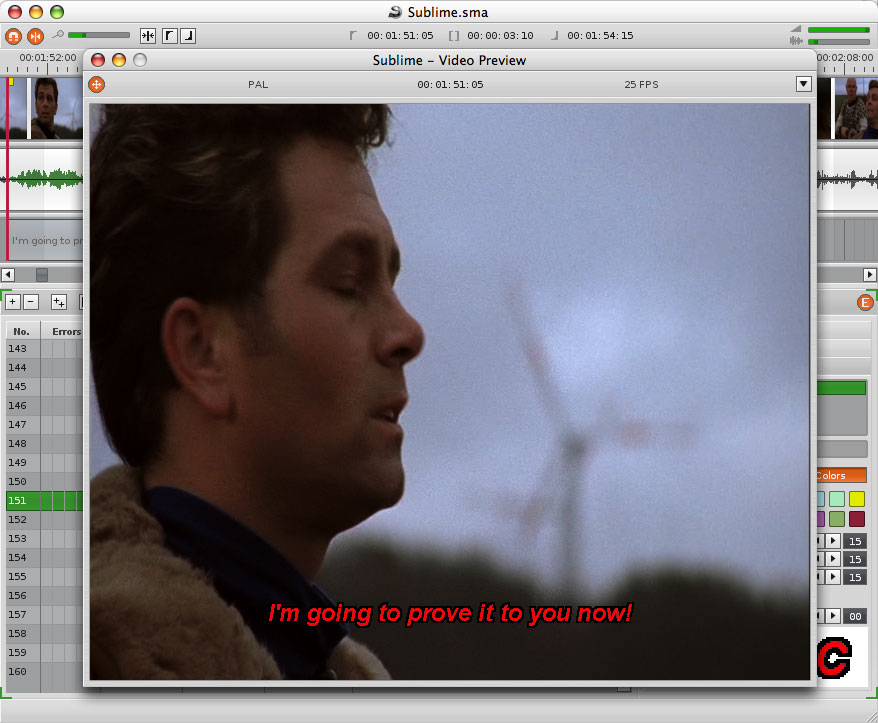Select subtitle row 155
This screenshot has width=878, height=723.
[x=45, y=576]
